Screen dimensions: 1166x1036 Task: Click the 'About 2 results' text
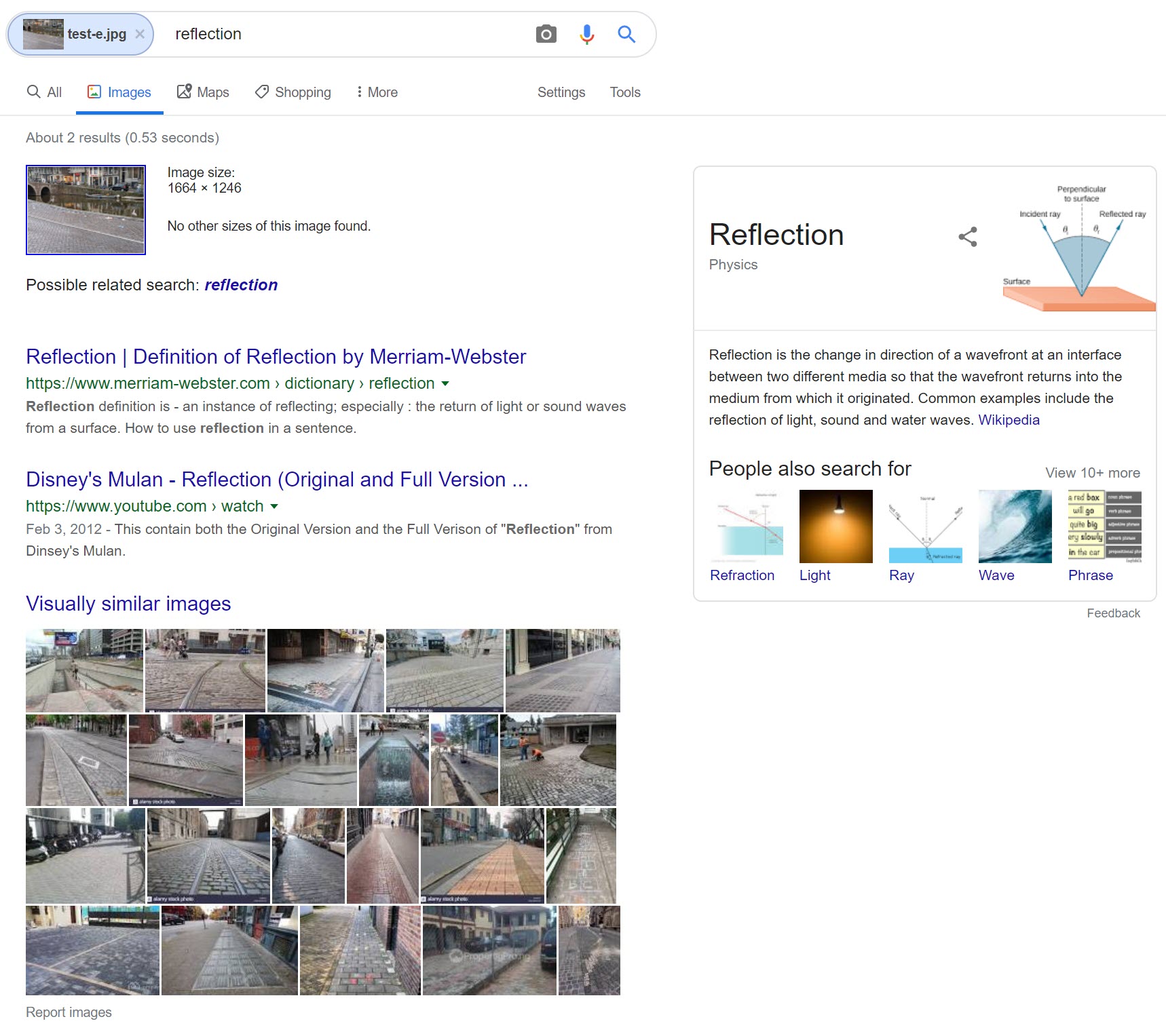(x=122, y=138)
